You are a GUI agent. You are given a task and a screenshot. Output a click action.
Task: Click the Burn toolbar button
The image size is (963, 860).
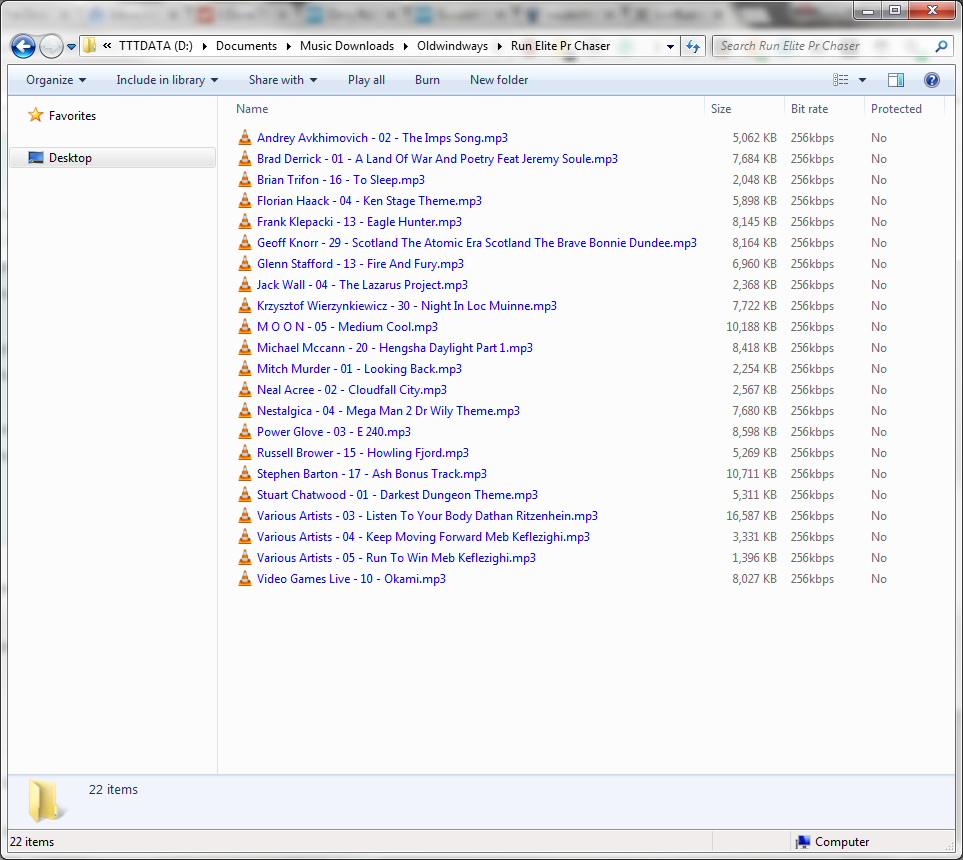(427, 80)
